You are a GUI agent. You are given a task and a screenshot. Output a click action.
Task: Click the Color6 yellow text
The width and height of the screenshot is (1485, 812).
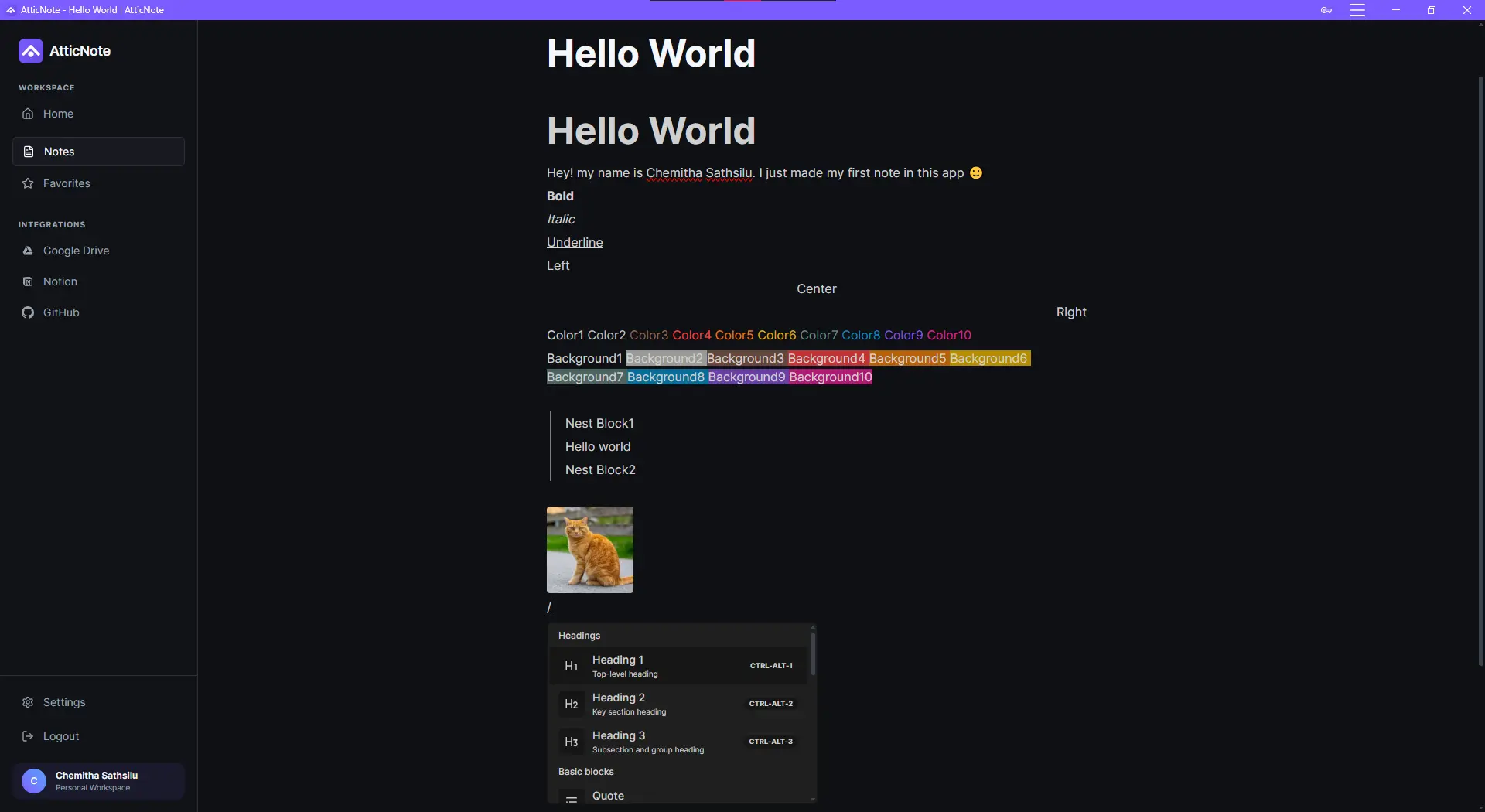[777, 335]
